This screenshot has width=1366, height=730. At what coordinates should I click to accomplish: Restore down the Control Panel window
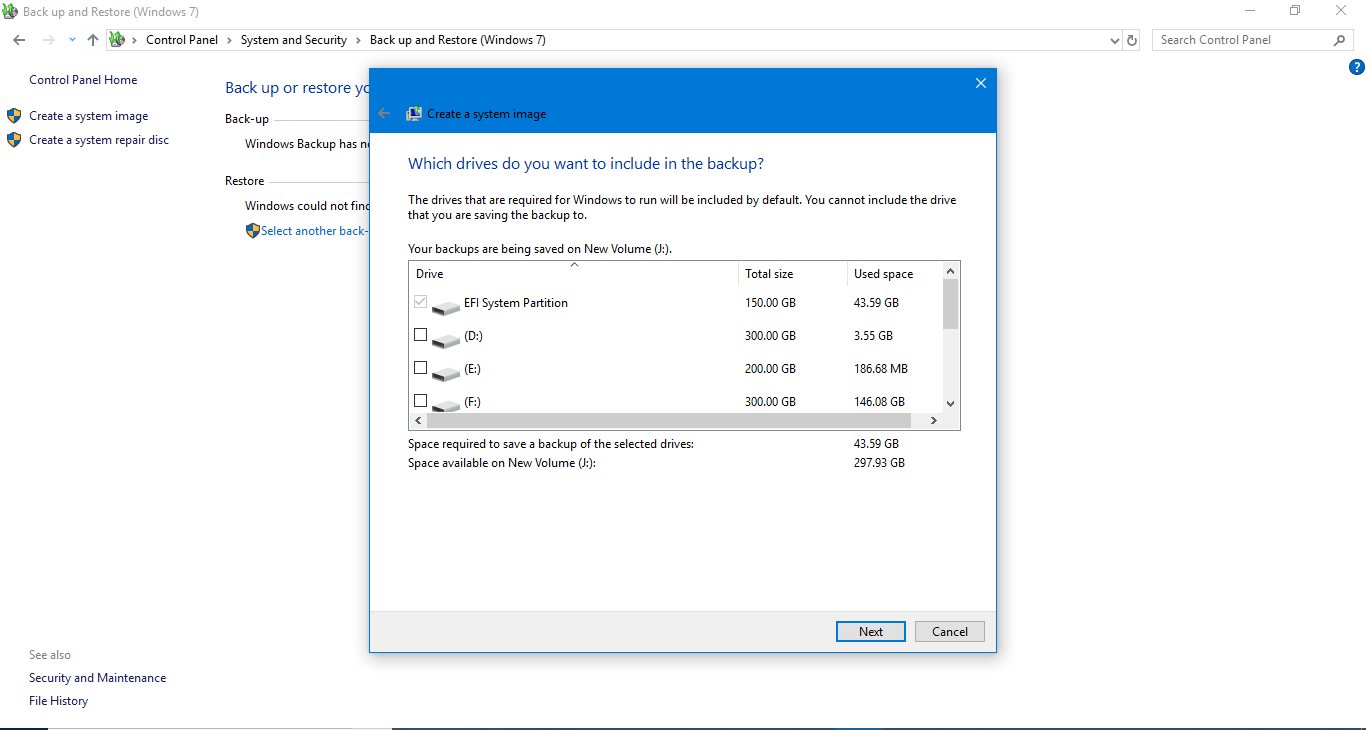pos(1295,11)
